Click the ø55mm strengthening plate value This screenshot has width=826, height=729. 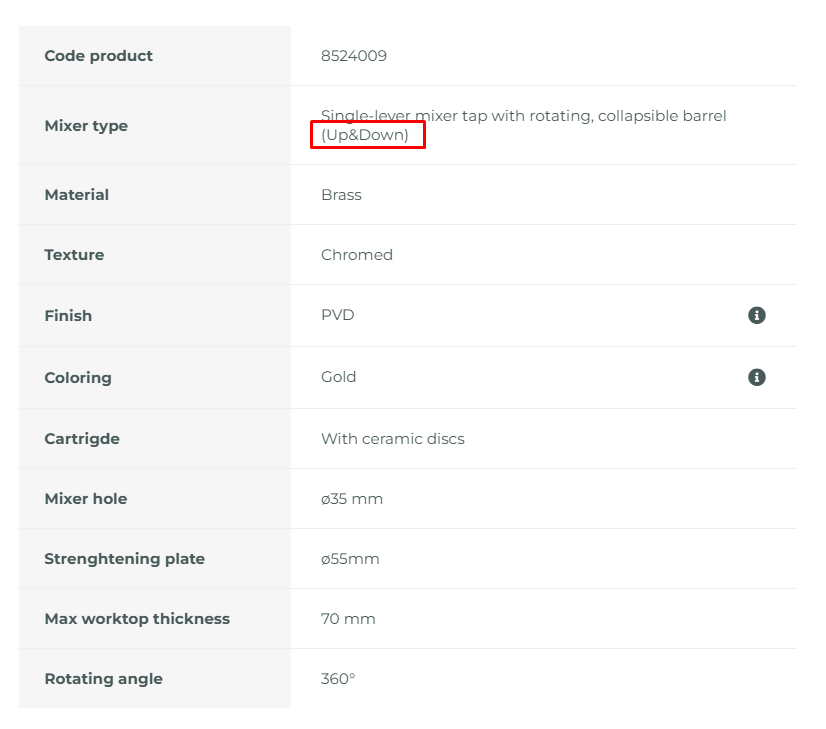[350, 559]
